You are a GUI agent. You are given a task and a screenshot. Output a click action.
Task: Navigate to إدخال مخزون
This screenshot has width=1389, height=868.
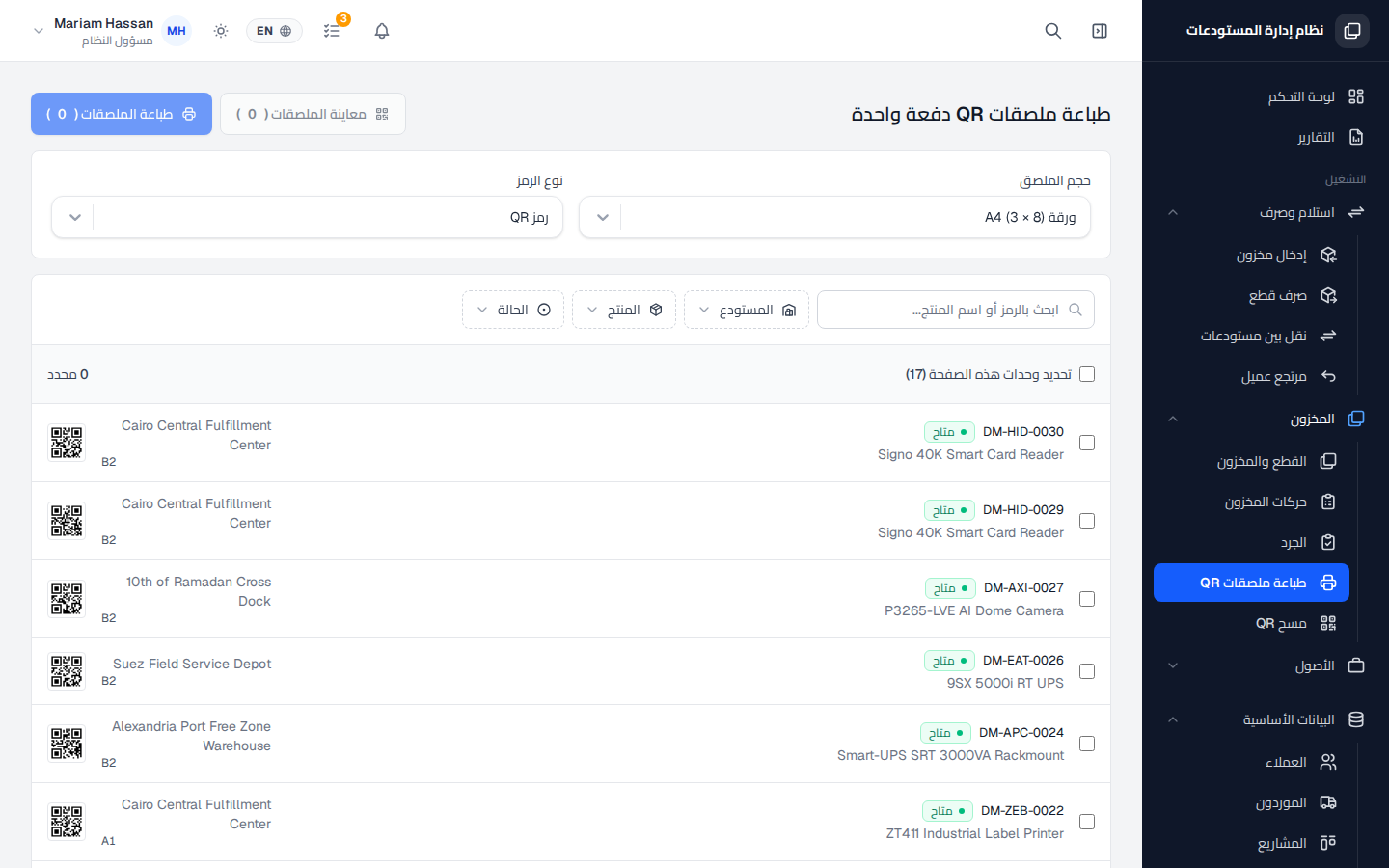coord(1252,255)
